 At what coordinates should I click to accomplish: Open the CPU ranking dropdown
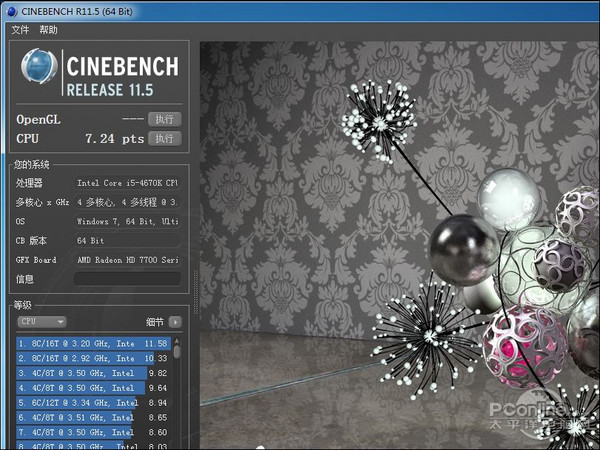click(43, 322)
